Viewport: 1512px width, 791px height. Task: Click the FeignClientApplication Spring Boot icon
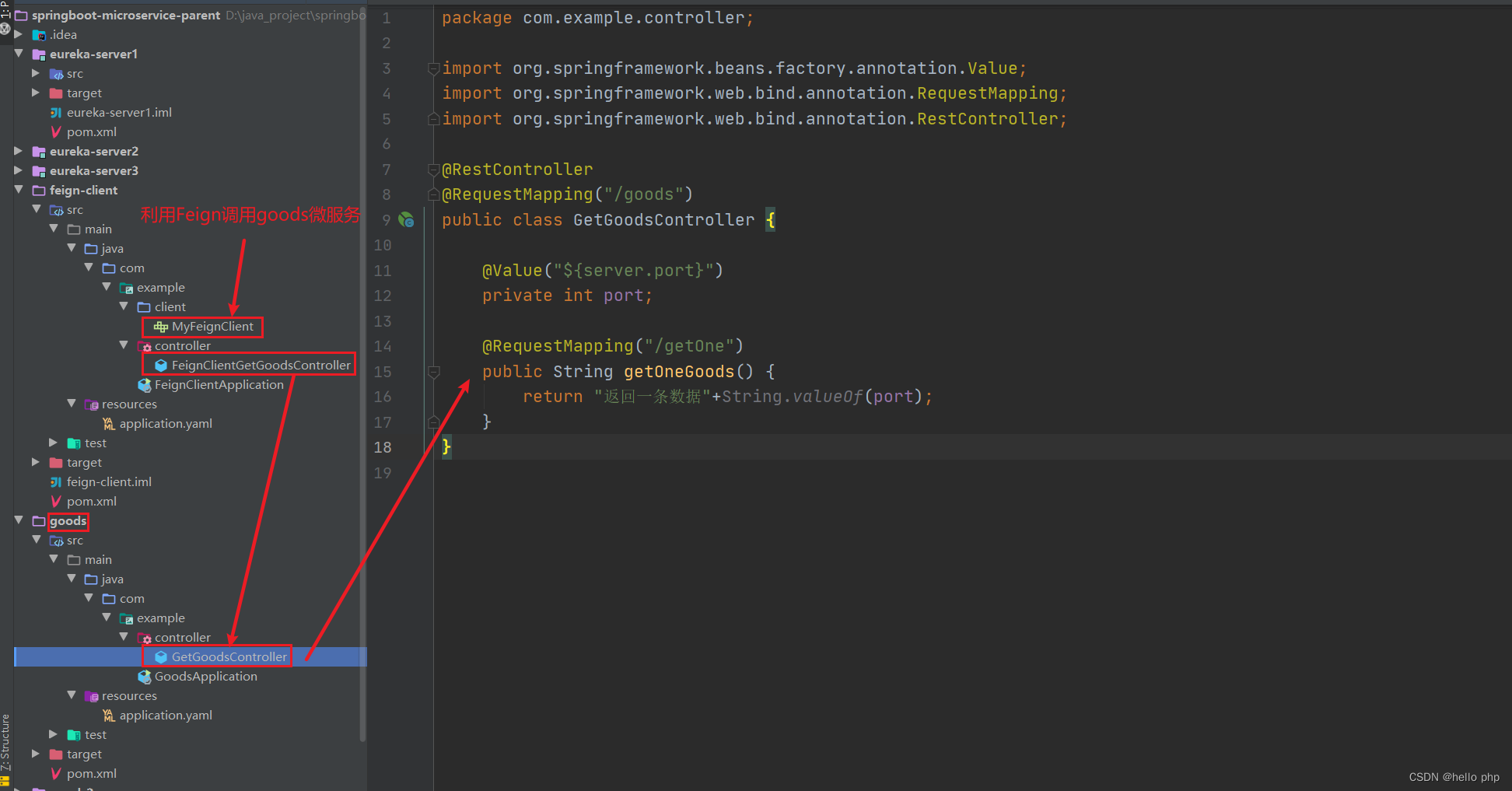click(x=145, y=385)
